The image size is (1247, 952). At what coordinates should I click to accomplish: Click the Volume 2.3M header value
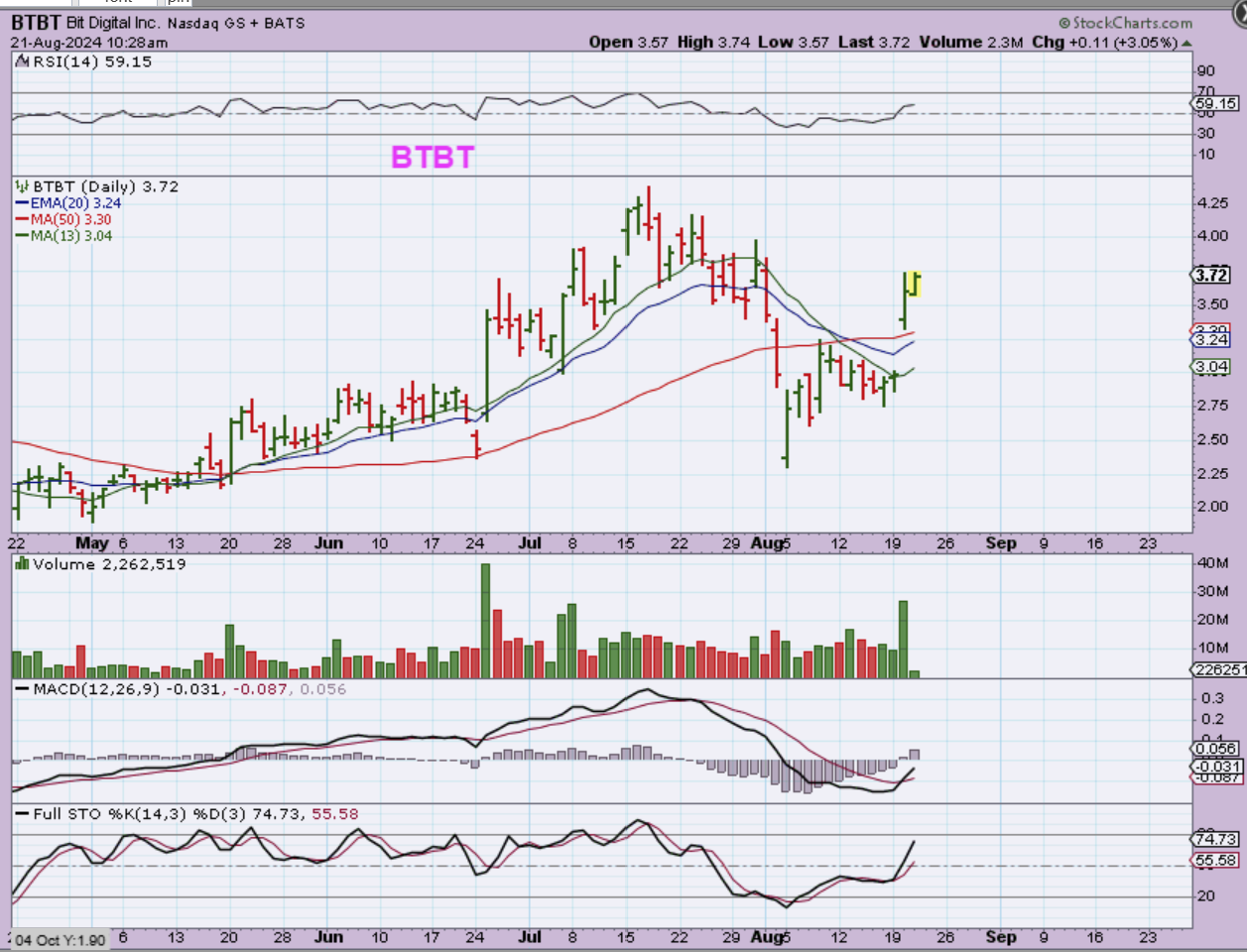point(971,42)
